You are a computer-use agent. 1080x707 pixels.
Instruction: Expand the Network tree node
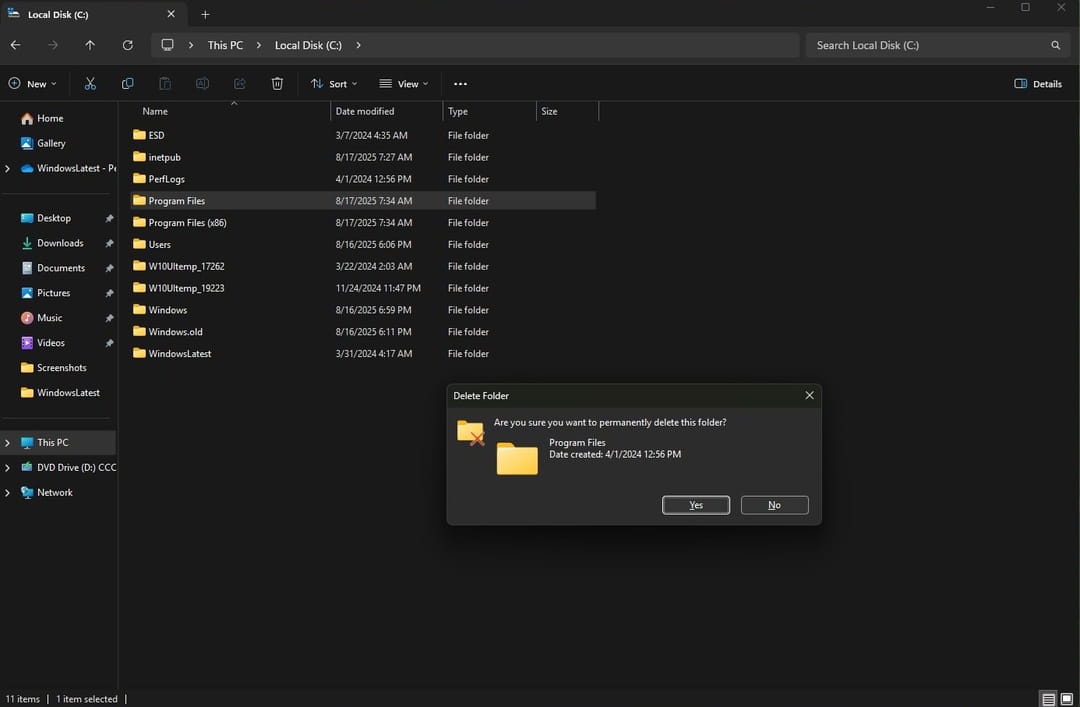(x=8, y=492)
